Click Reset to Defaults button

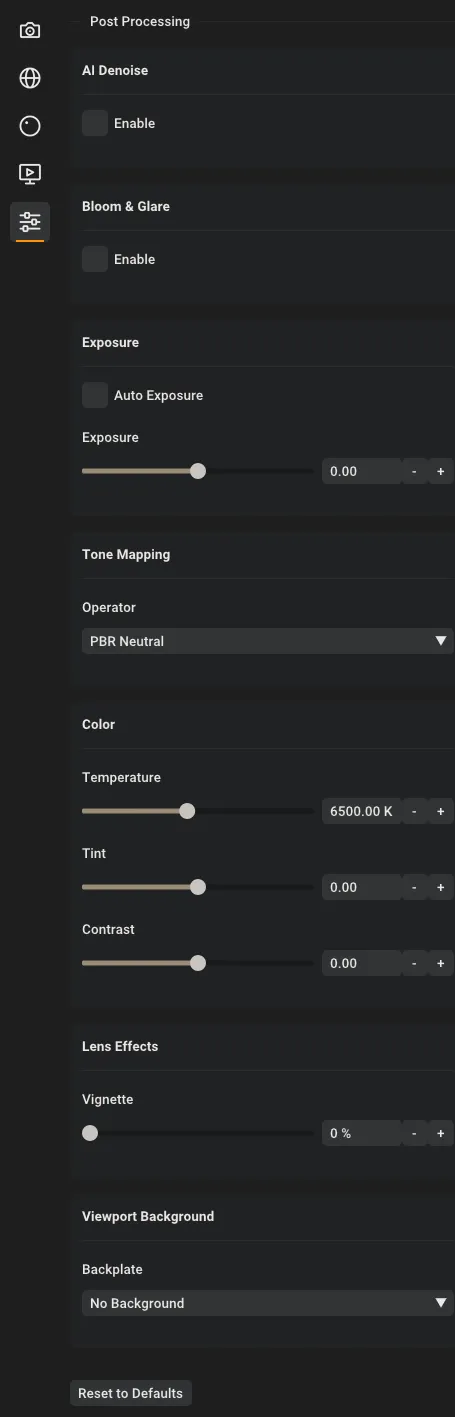(130, 1393)
